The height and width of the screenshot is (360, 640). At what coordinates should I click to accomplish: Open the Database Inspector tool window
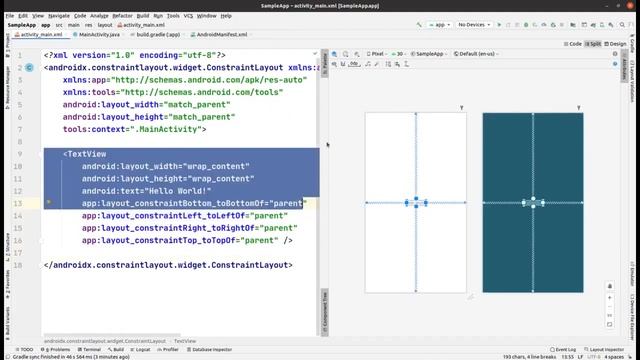click(x=209, y=349)
